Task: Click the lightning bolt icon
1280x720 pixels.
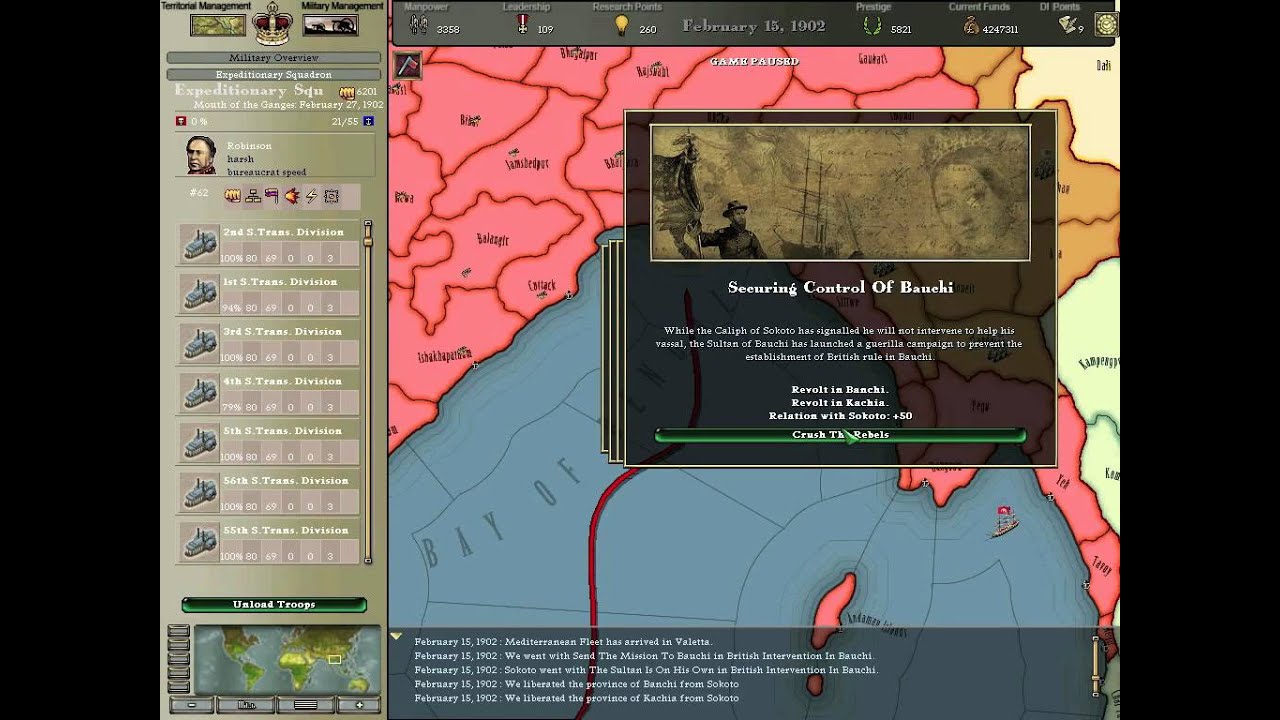Action: [x=311, y=196]
